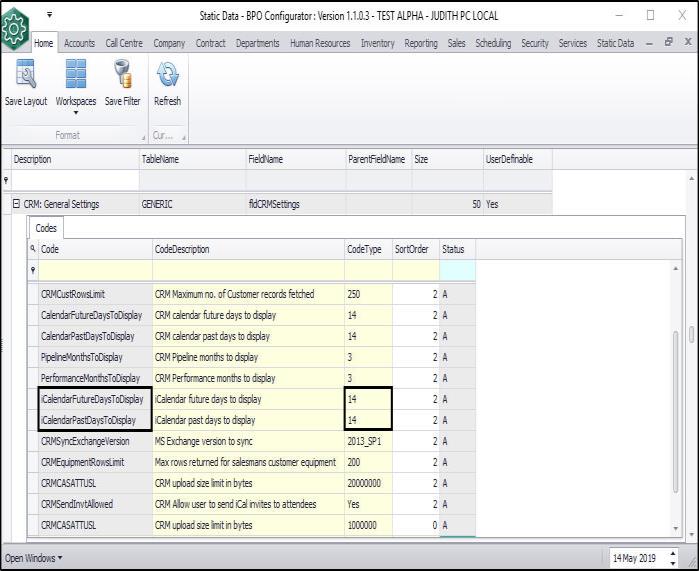The width and height of the screenshot is (699, 571).
Task: Increase the date with the up spinner
Action: tap(671, 552)
